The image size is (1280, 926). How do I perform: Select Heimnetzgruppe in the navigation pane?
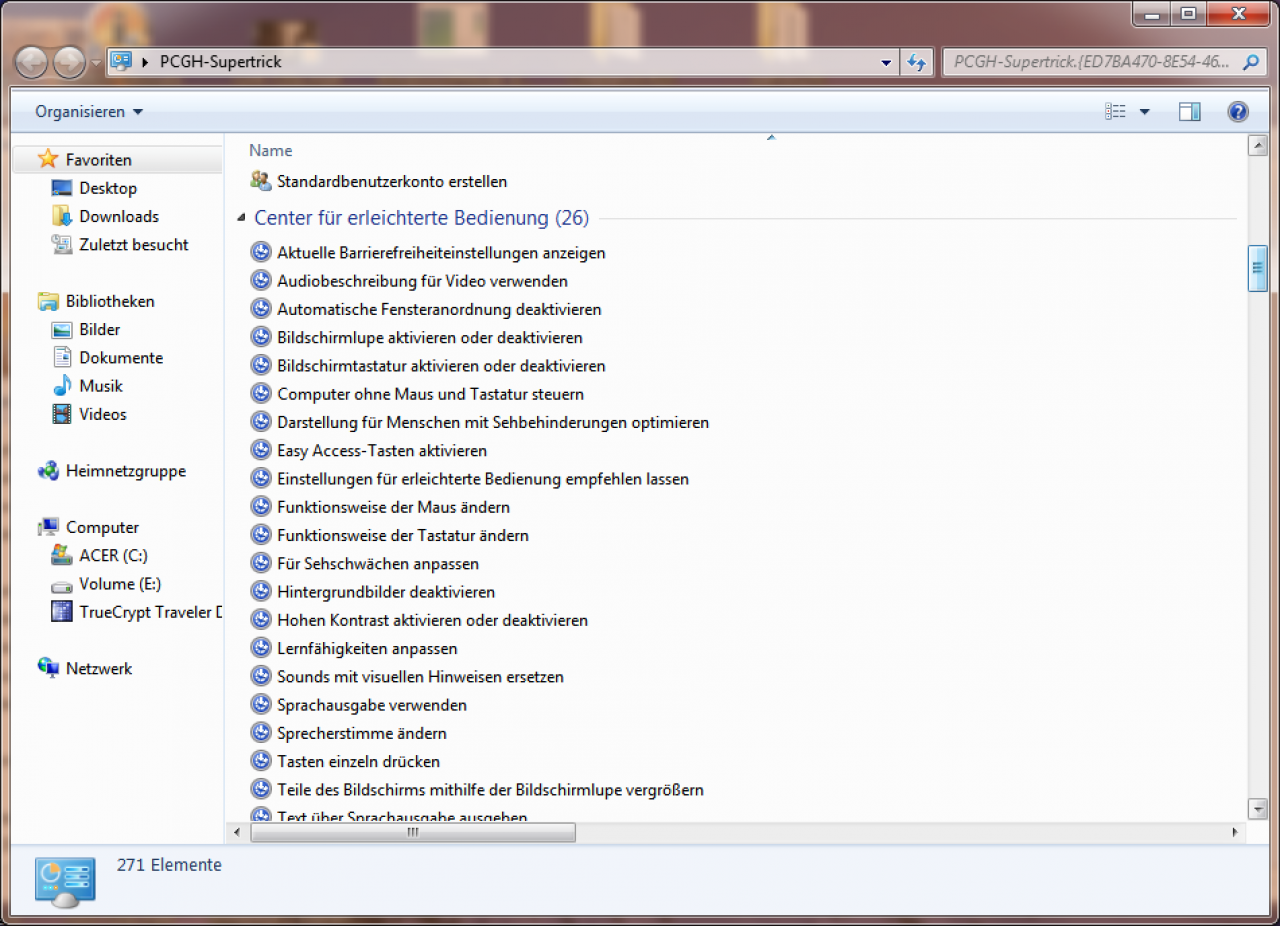click(x=126, y=471)
